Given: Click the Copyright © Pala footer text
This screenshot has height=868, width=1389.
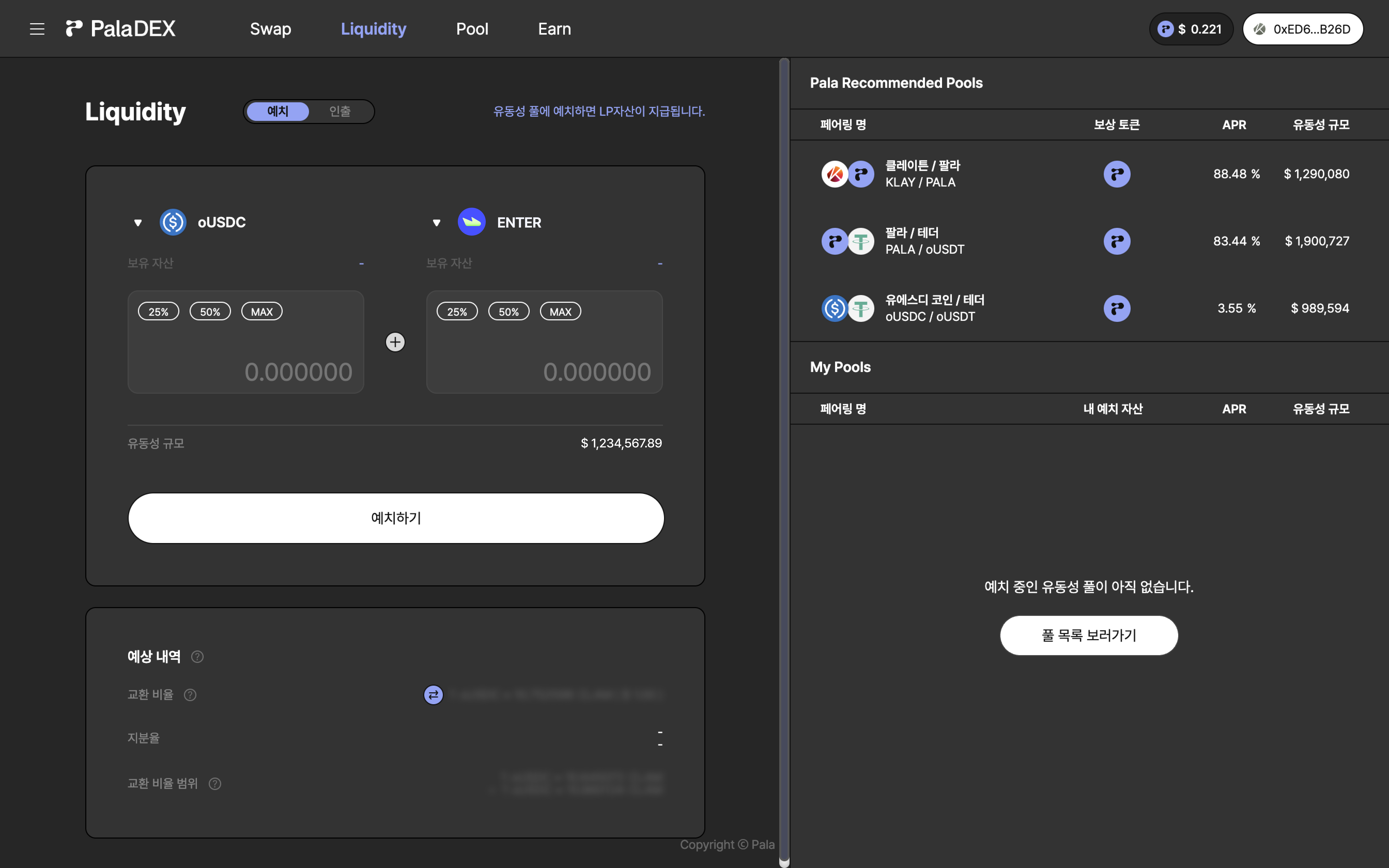Looking at the screenshot, I should coord(727,844).
